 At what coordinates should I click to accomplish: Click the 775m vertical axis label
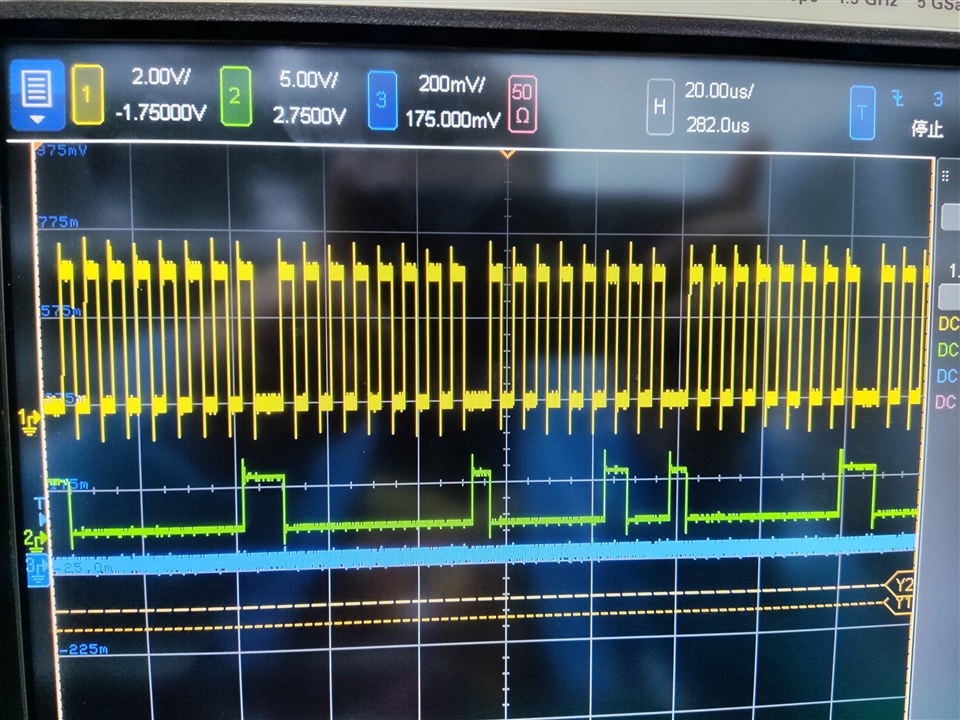59,222
